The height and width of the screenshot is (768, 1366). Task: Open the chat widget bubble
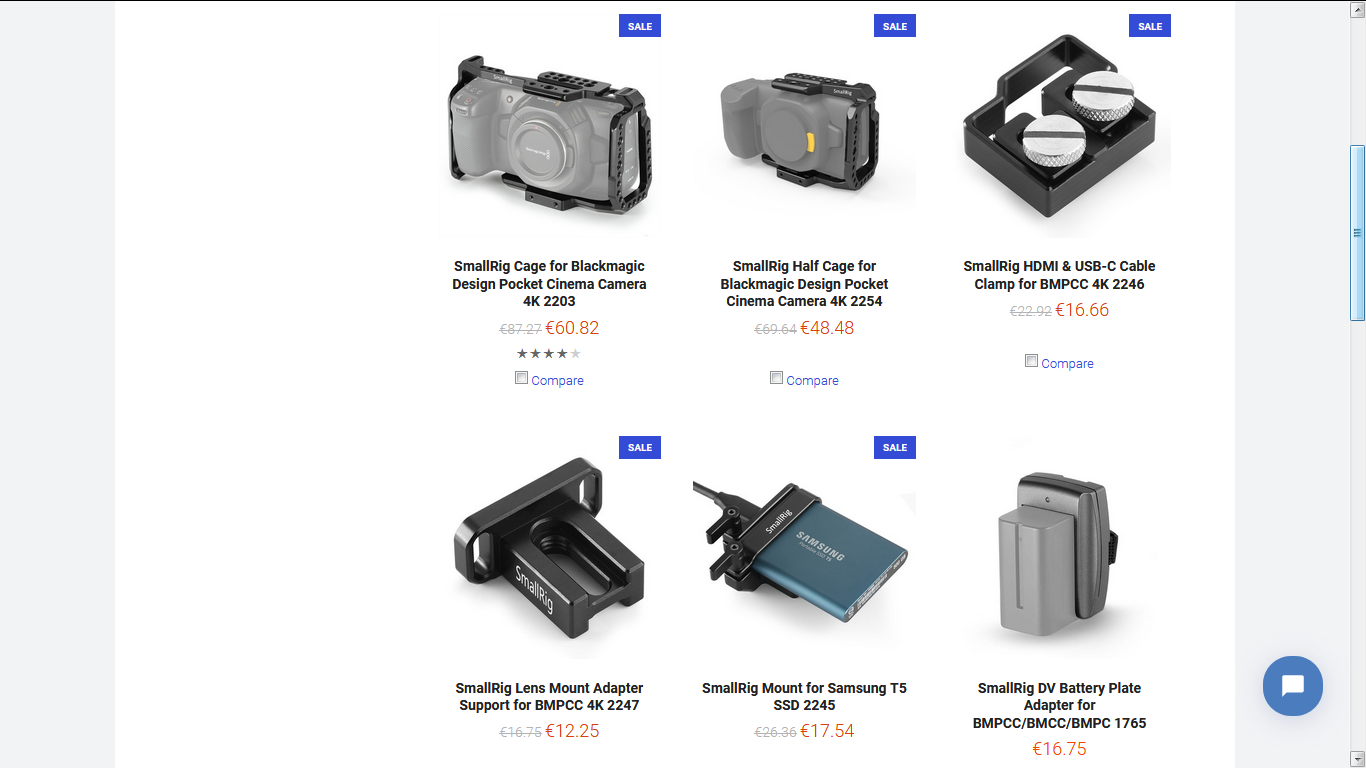1292,686
